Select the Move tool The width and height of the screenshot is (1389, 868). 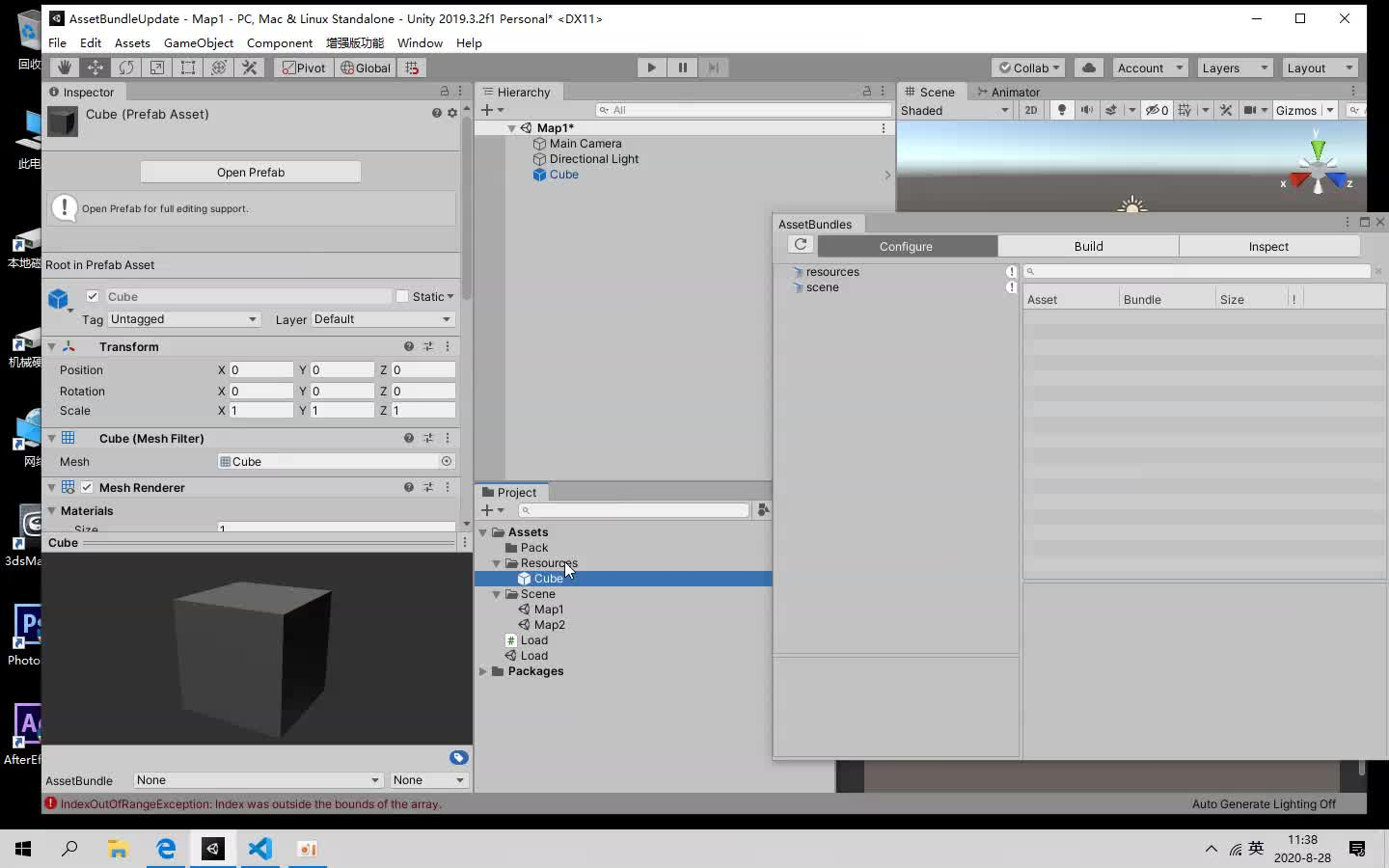tap(95, 68)
